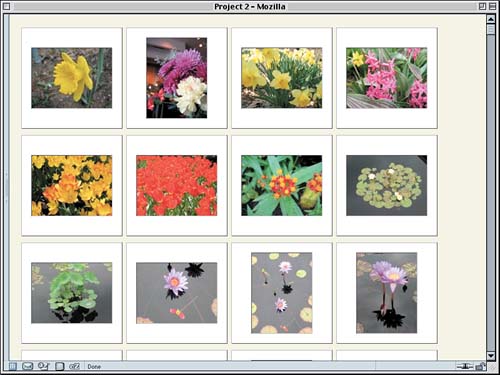Click the 'Done' status text
Image resolution: width=500 pixels, height=375 pixels.
[94, 367]
